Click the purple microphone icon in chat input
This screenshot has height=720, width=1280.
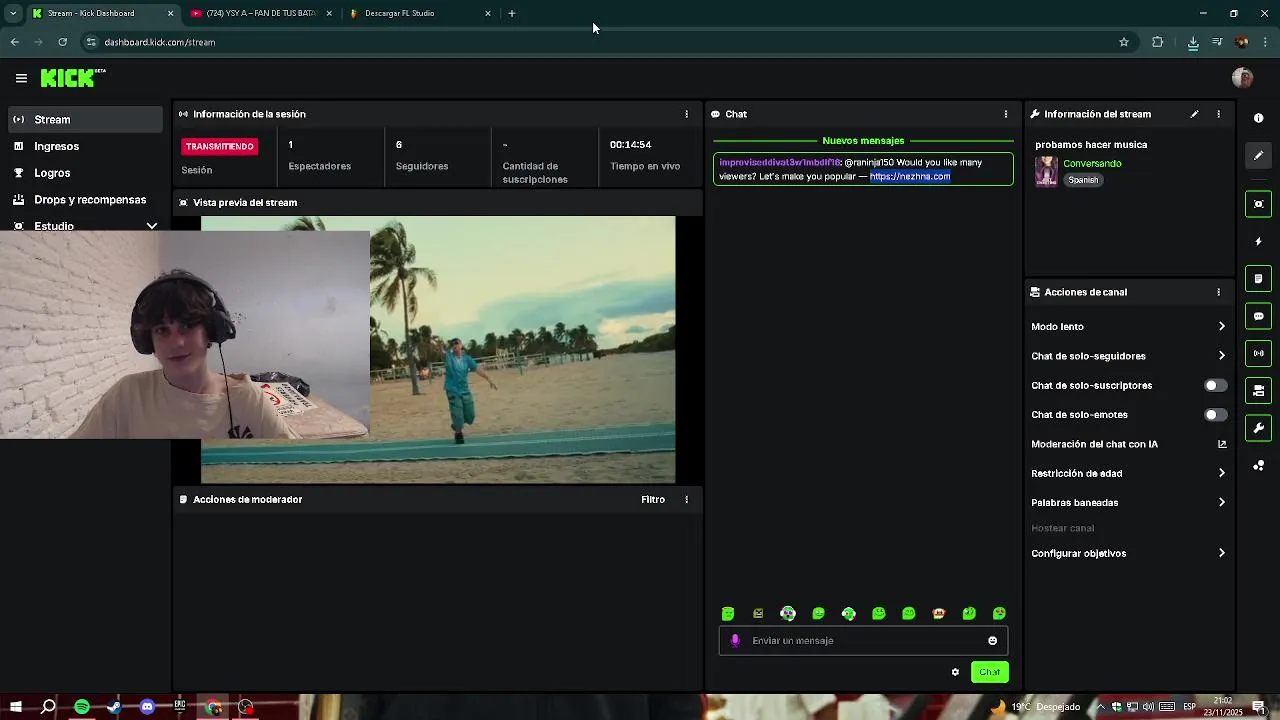pos(735,641)
